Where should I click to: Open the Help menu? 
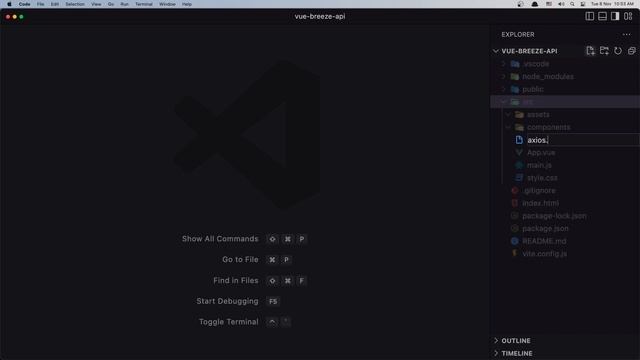pos(187,4)
